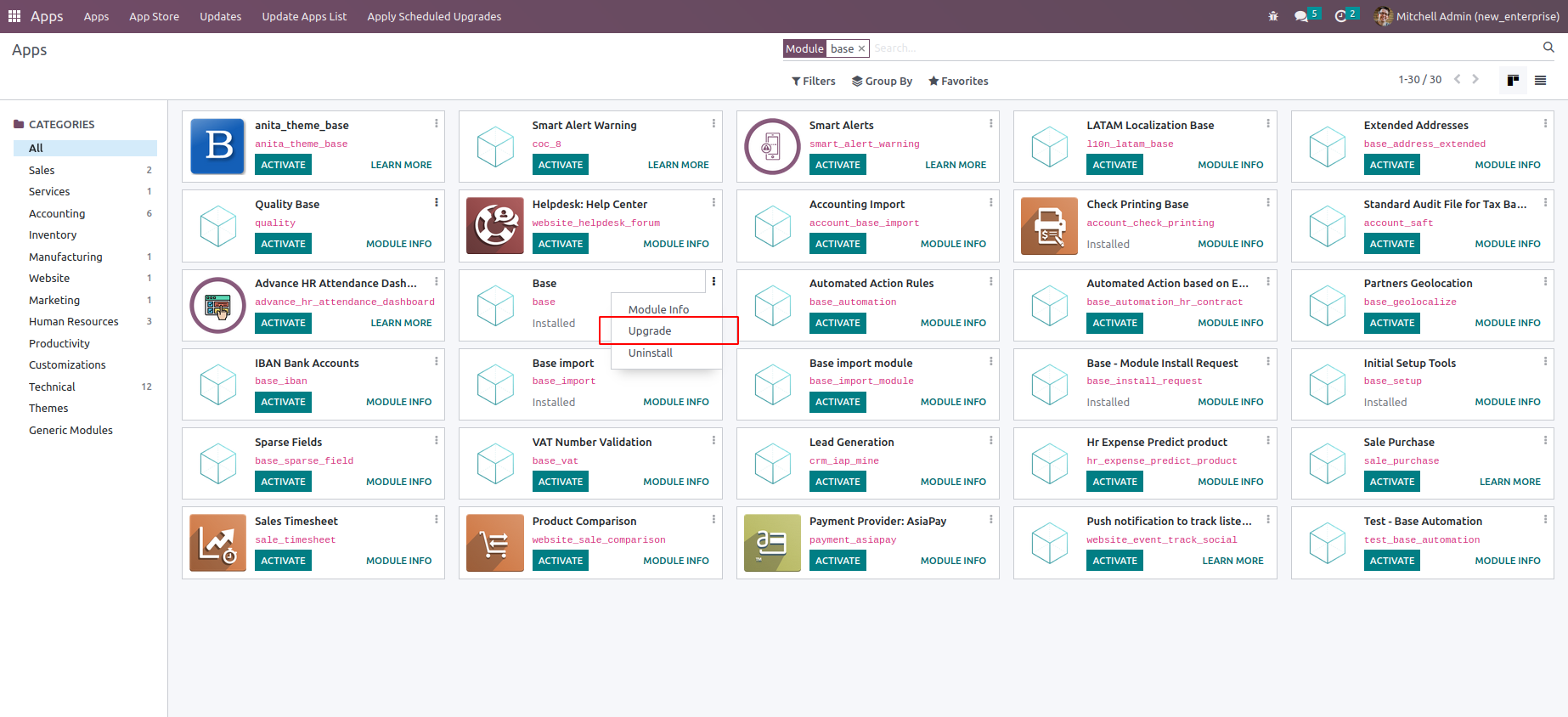Open the Filters dropdown
The height and width of the screenshot is (717, 1568).
(814, 81)
